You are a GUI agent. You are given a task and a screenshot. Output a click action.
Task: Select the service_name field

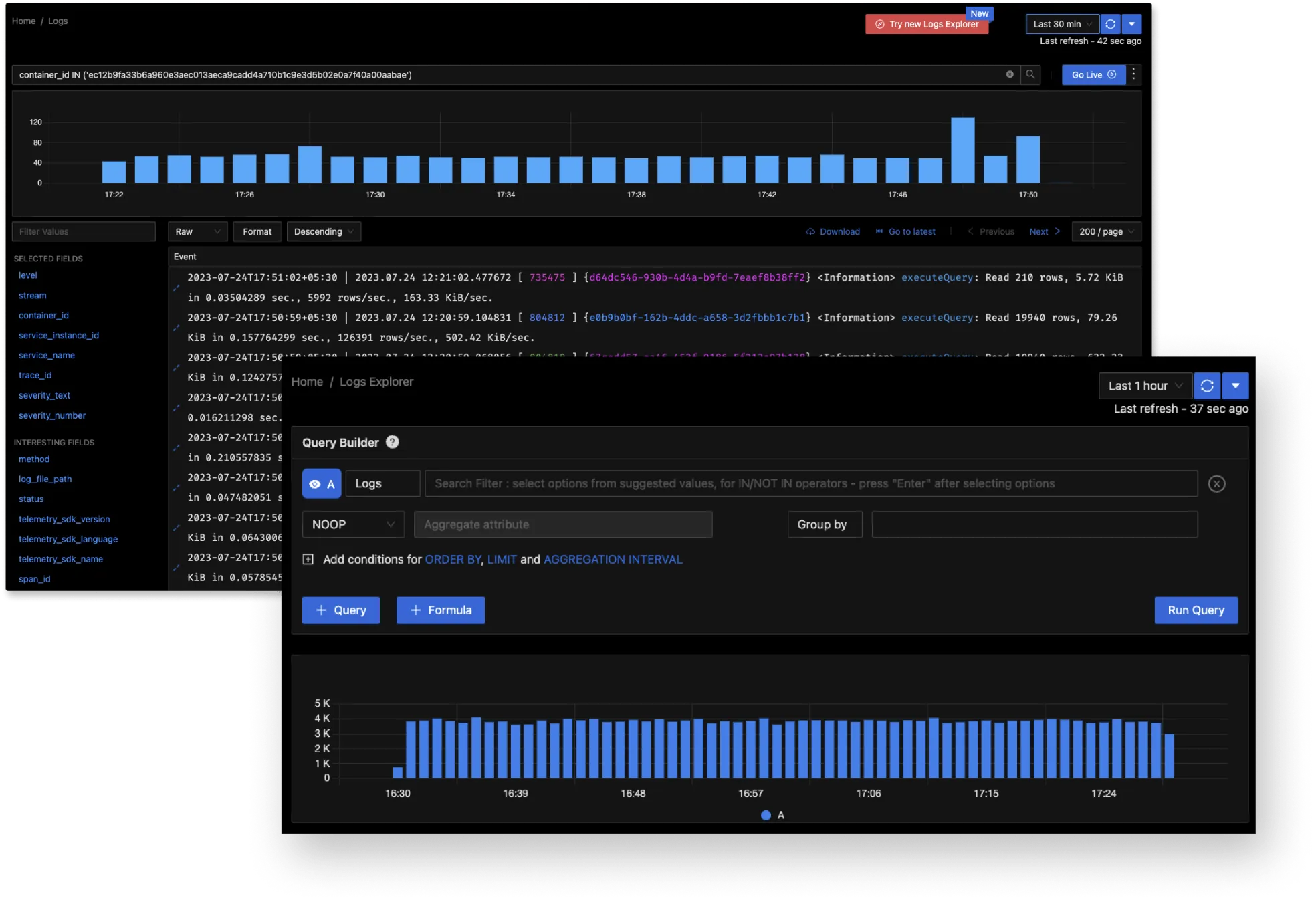tap(47, 356)
